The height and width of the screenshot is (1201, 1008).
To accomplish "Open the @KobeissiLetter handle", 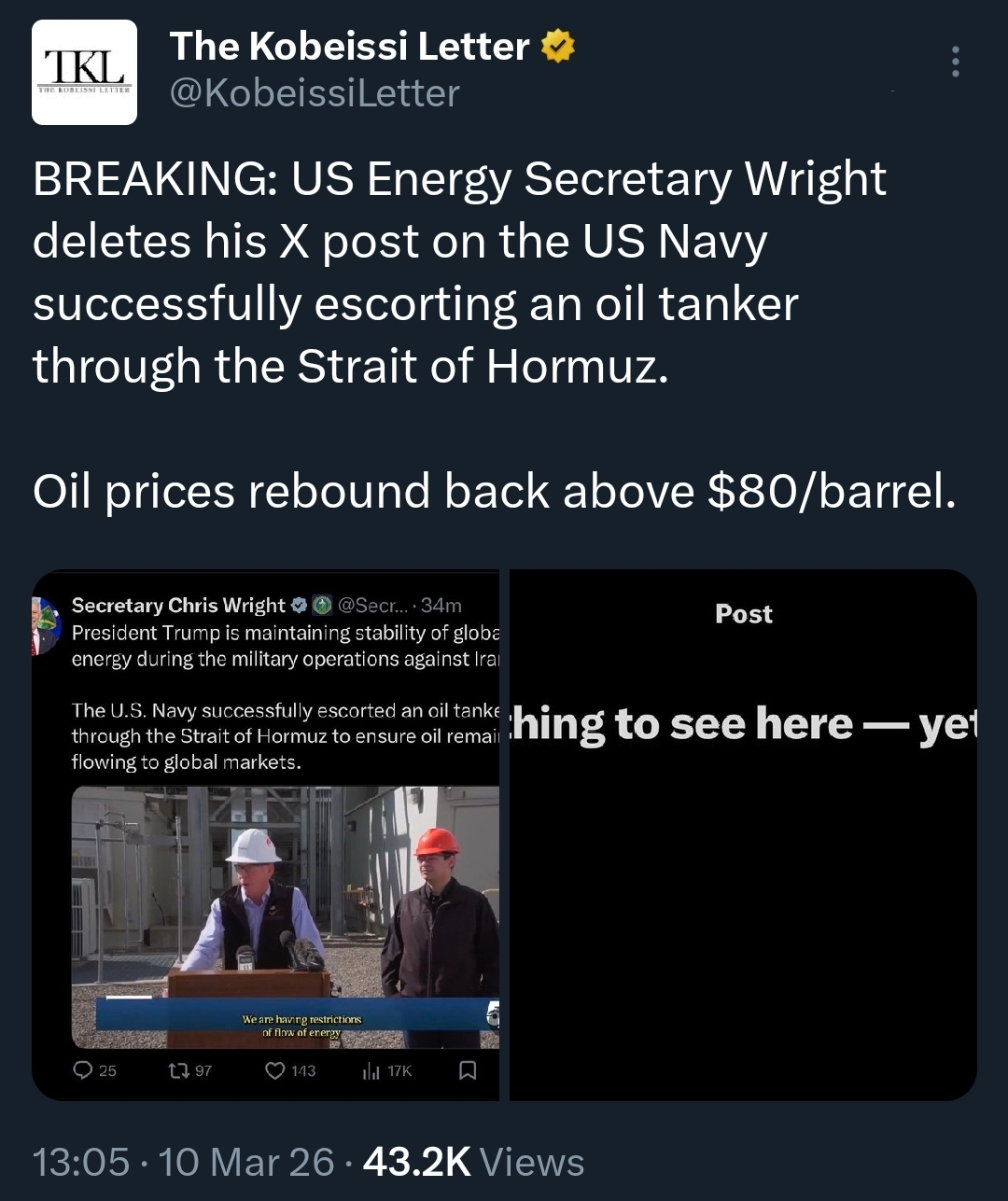I will (x=315, y=93).
